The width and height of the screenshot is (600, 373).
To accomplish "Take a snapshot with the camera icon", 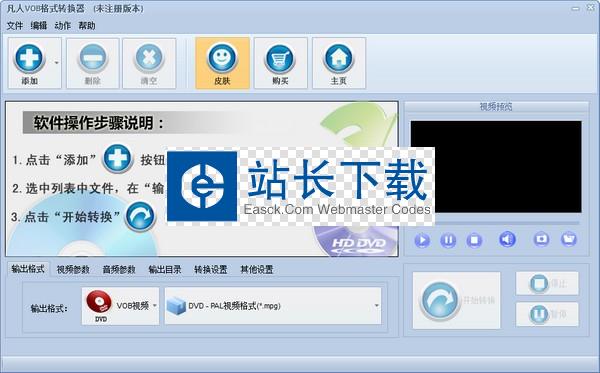I will click(541, 239).
